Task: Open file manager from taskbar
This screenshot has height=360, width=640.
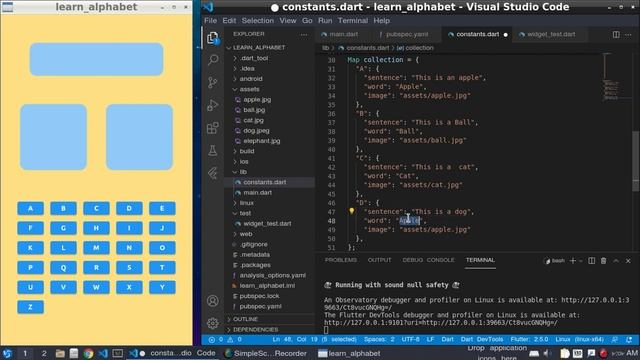Action: (x=60, y=353)
